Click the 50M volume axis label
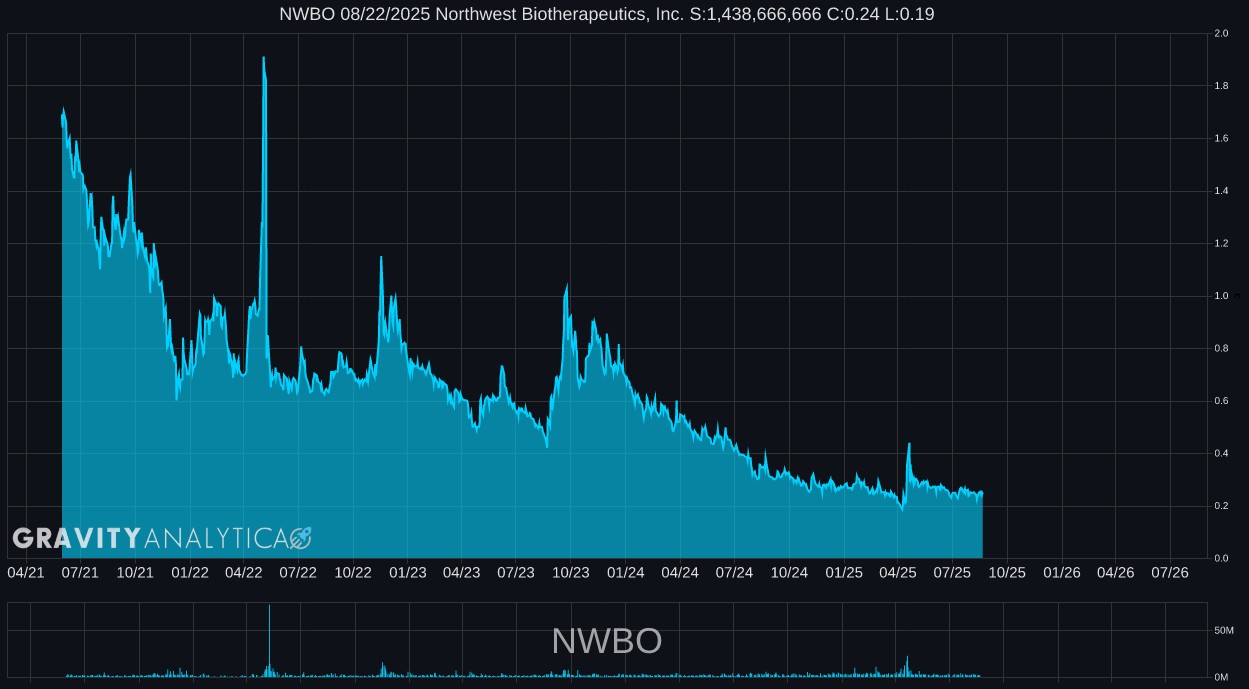This screenshot has height=689, width=1249. click(x=1223, y=631)
